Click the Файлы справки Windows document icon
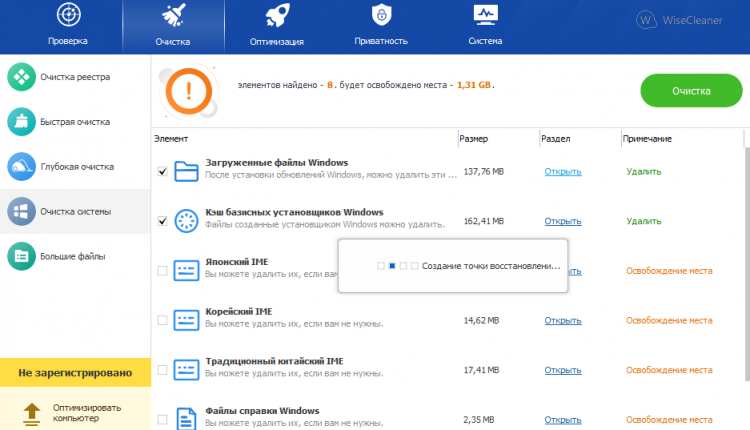Image resolution: width=750 pixels, height=430 pixels. pyautogui.click(x=186, y=419)
